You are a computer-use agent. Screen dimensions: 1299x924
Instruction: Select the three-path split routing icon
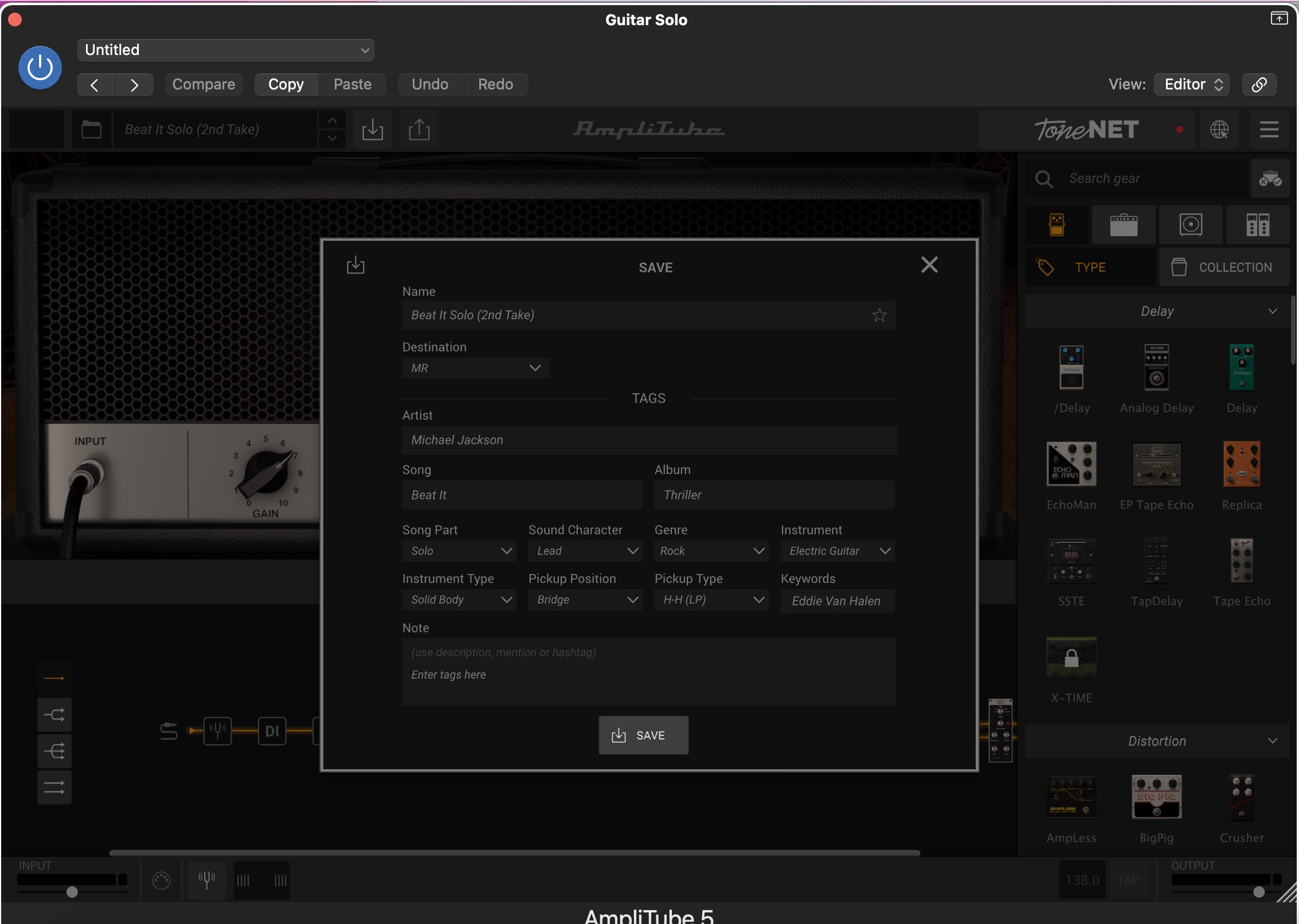[x=54, y=751]
